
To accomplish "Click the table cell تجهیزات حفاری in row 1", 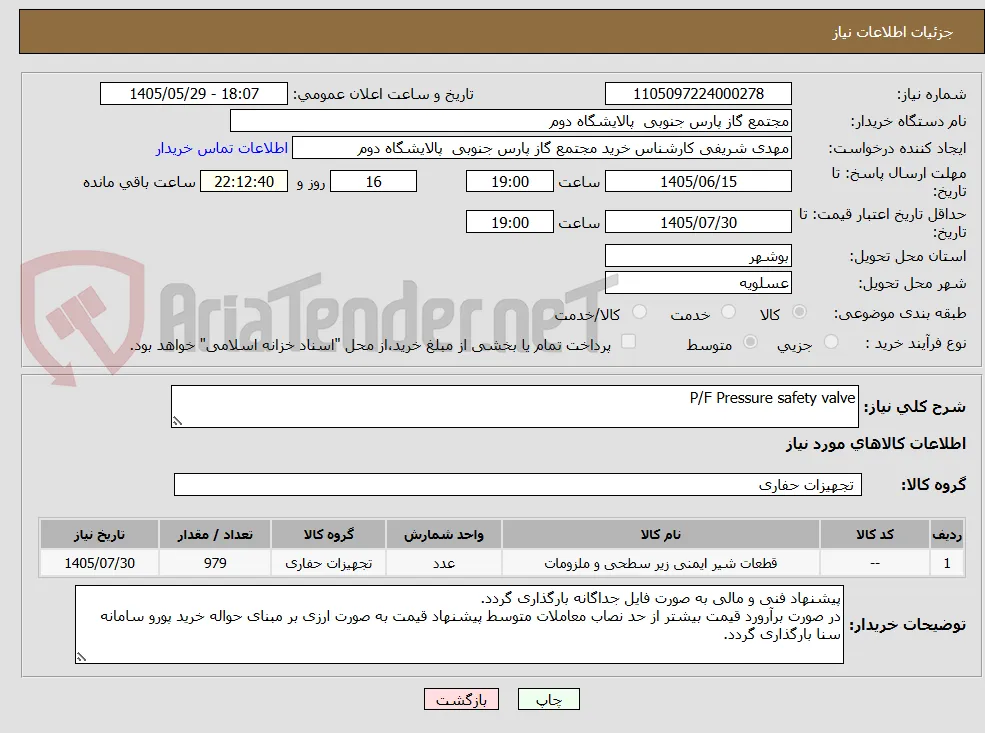I will pos(329,563).
